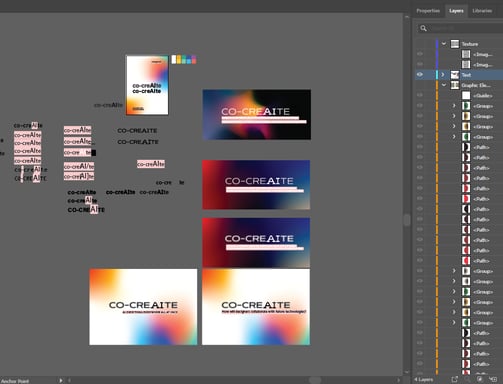The height and width of the screenshot is (384, 503).
Task: Click the Graphic Elements layer thumbnail icon
Action: click(455, 85)
